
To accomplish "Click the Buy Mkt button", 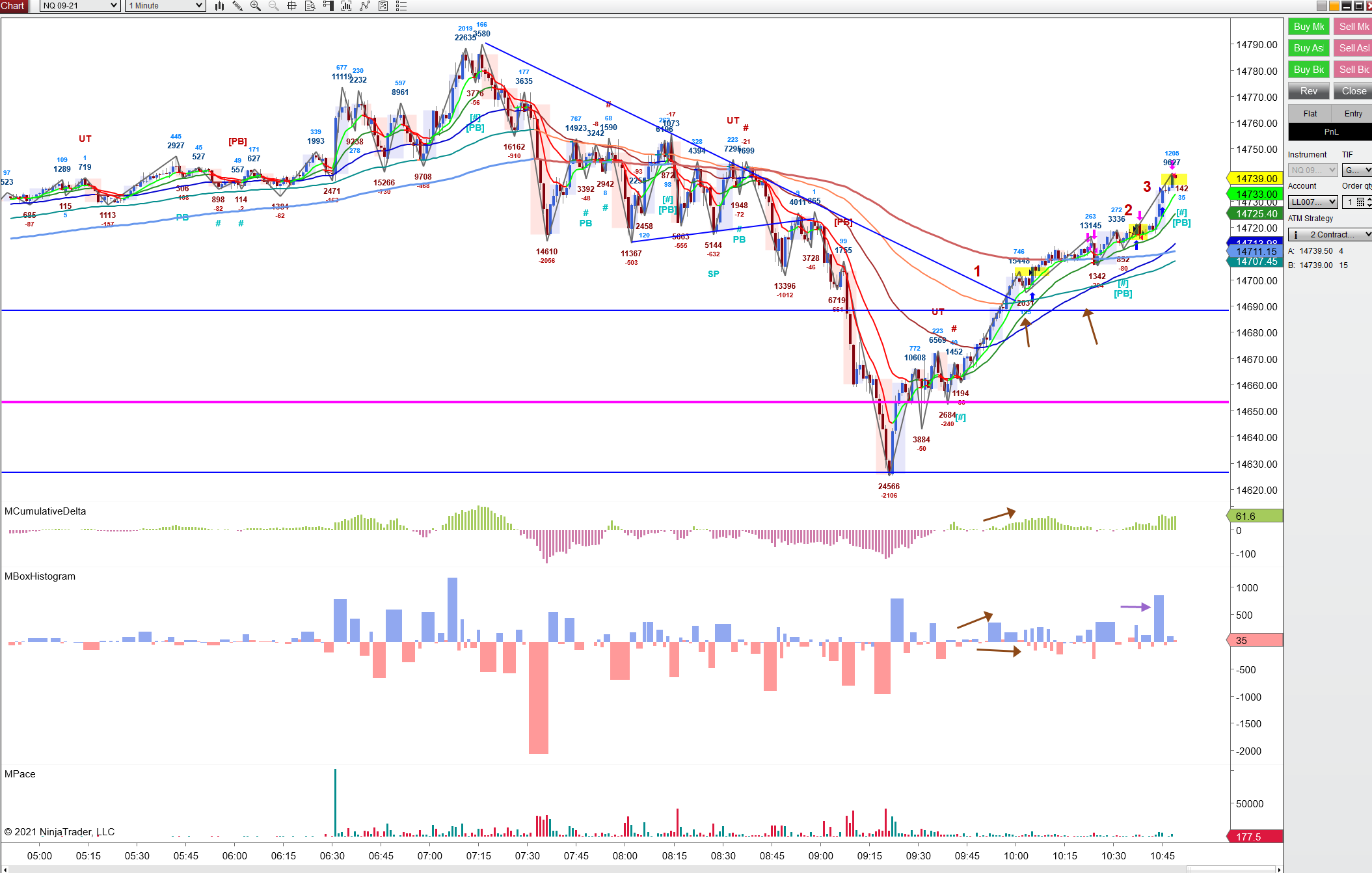I will pos(1309,27).
